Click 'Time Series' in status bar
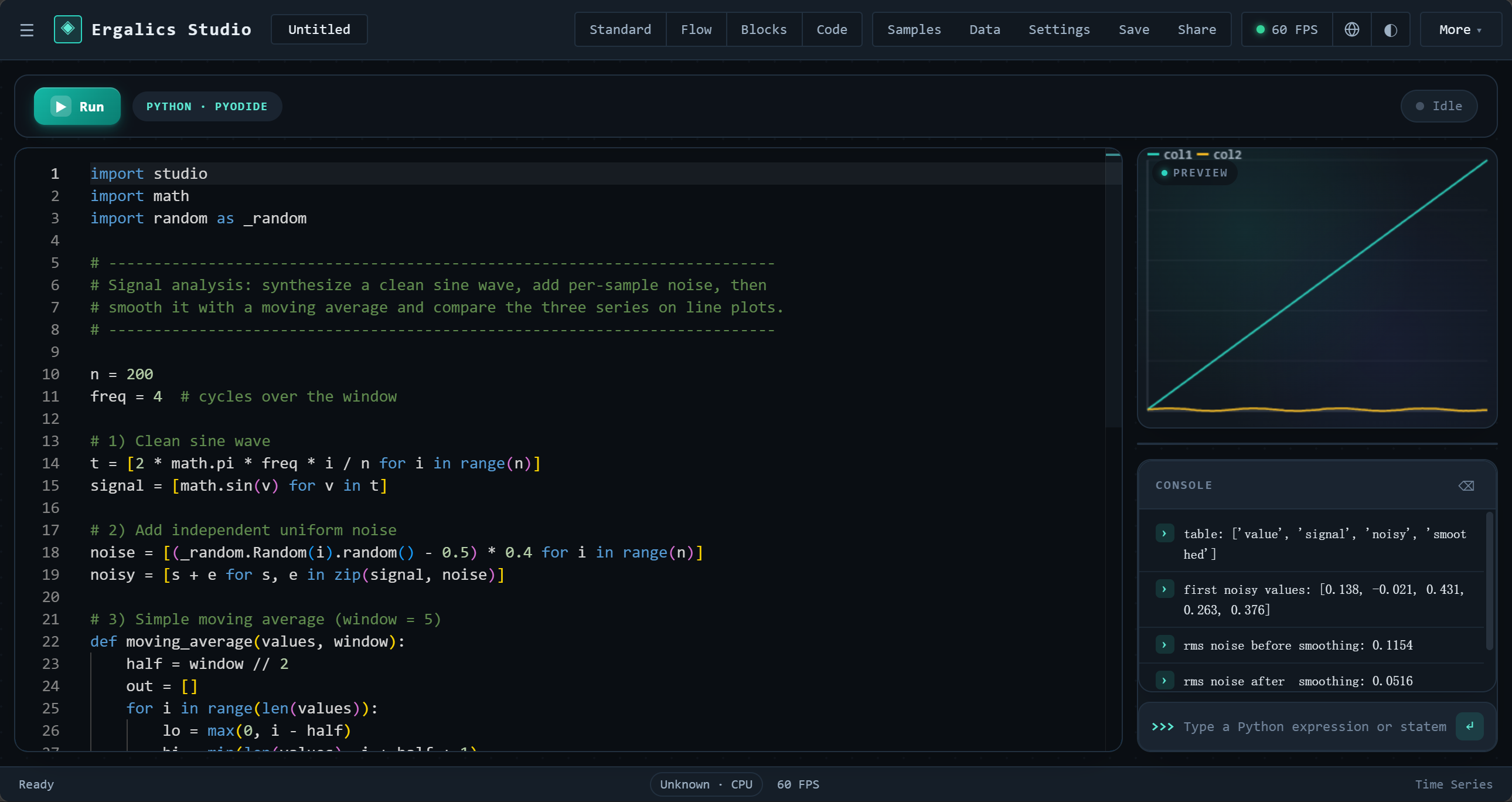The width and height of the screenshot is (1512, 802). tap(1453, 784)
